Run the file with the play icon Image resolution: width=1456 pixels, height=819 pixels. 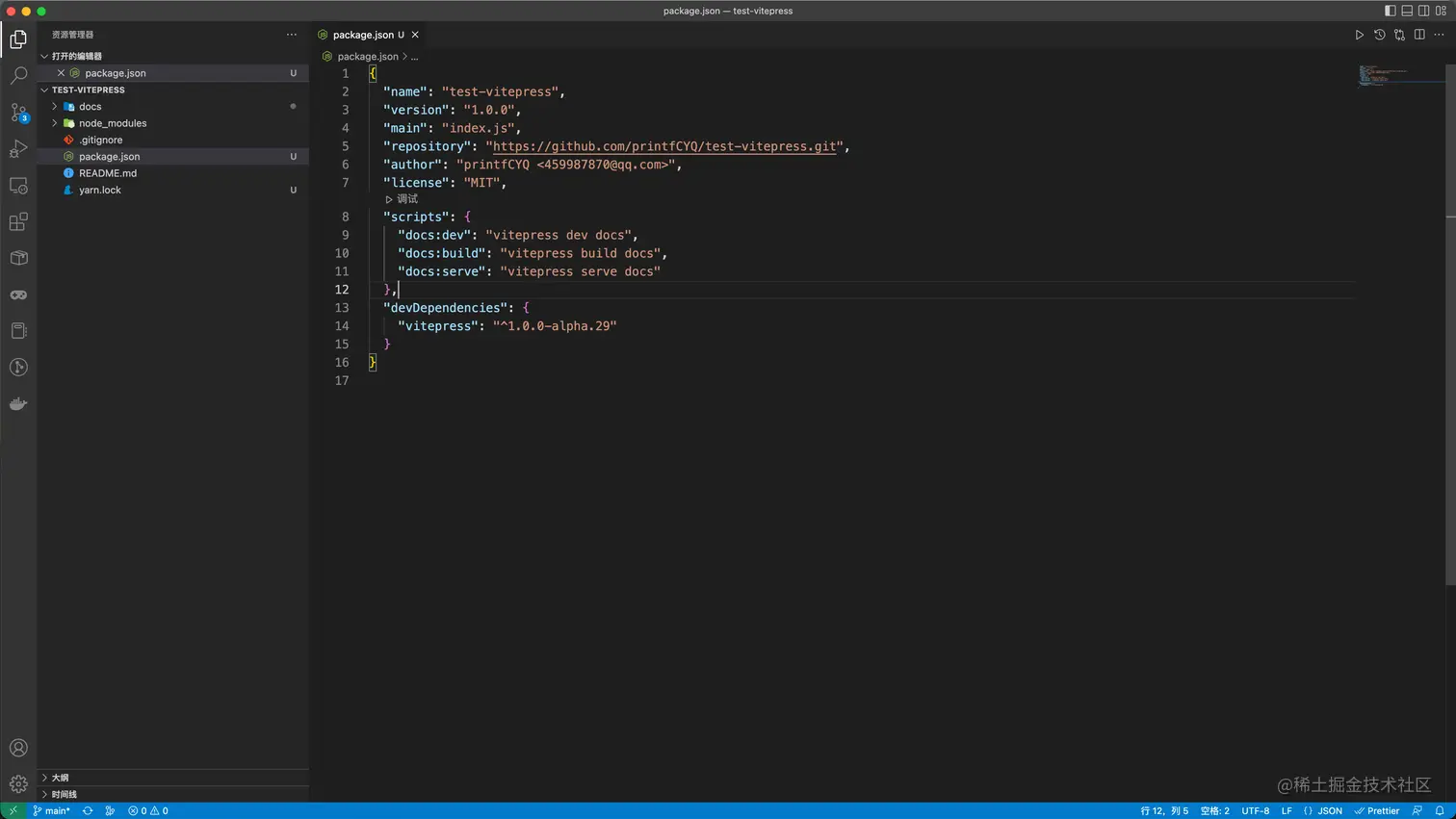click(x=1359, y=35)
